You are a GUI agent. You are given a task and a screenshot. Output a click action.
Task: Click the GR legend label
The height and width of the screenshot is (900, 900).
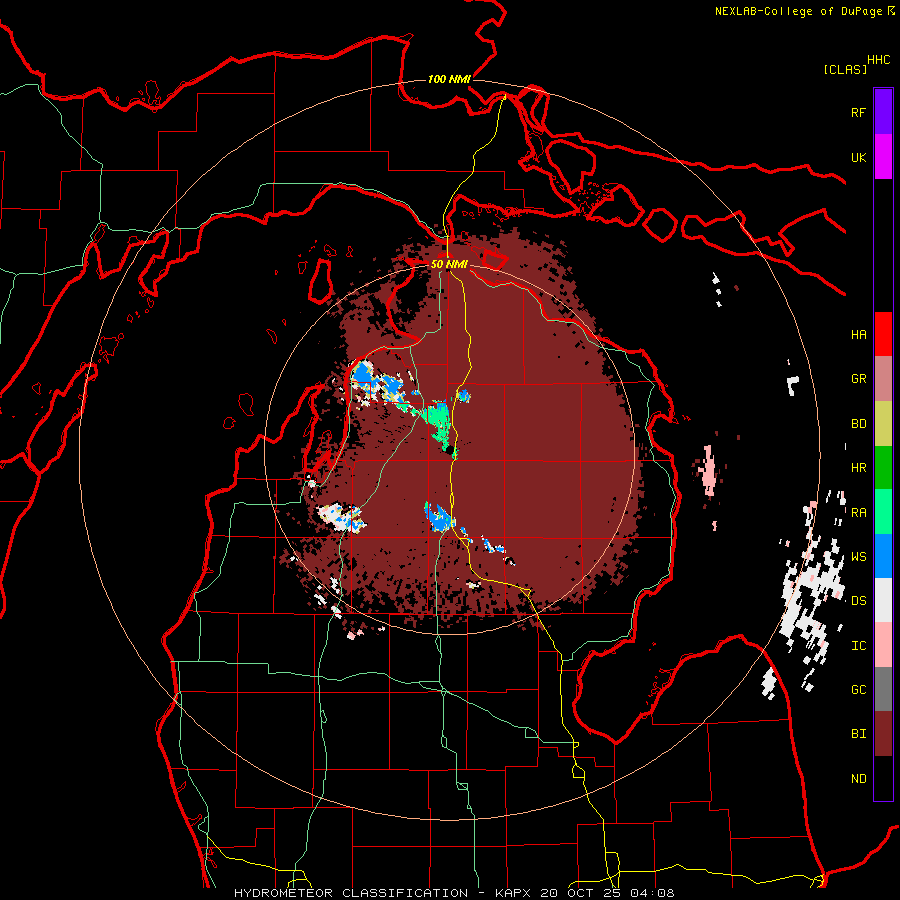tap(858, 379)
